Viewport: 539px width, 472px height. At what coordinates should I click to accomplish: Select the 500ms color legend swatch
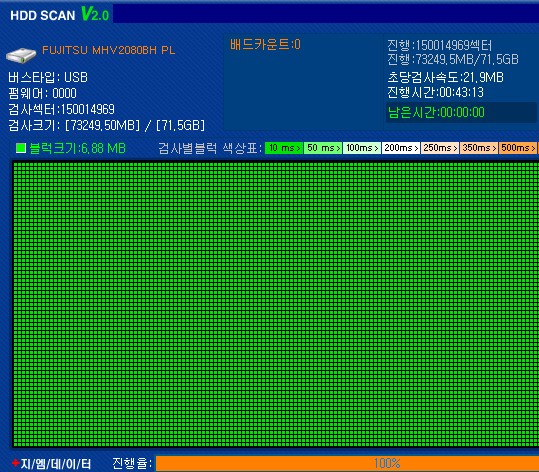(x=518, y=148)
